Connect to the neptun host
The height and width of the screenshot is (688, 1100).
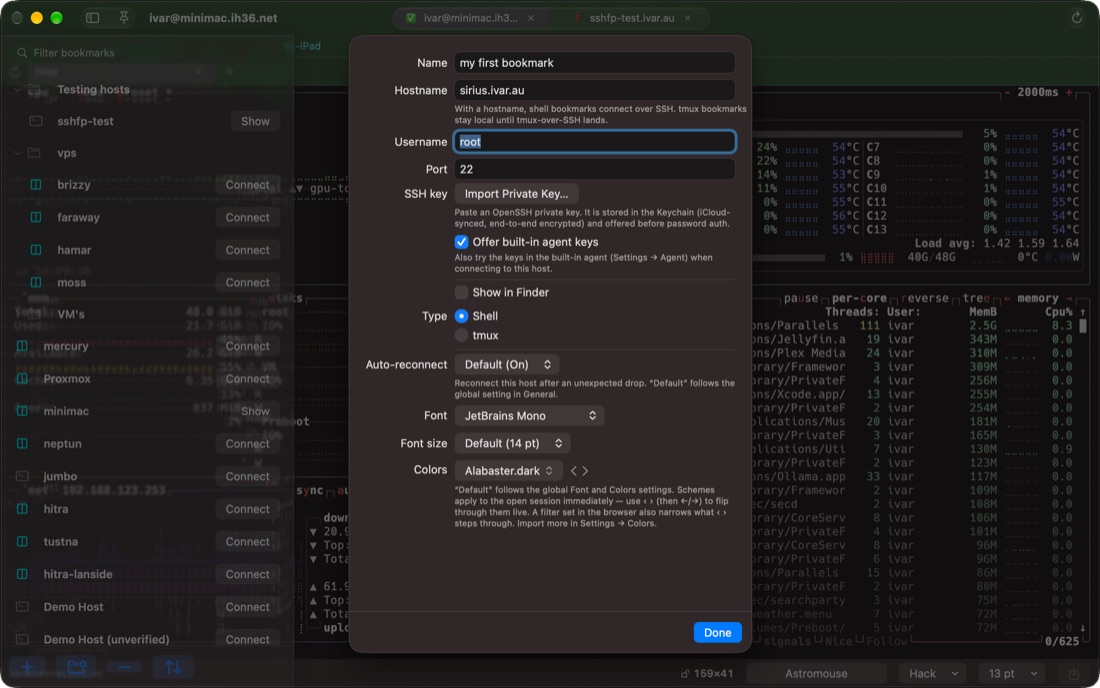pyautogui.click(x=248, y=444)
